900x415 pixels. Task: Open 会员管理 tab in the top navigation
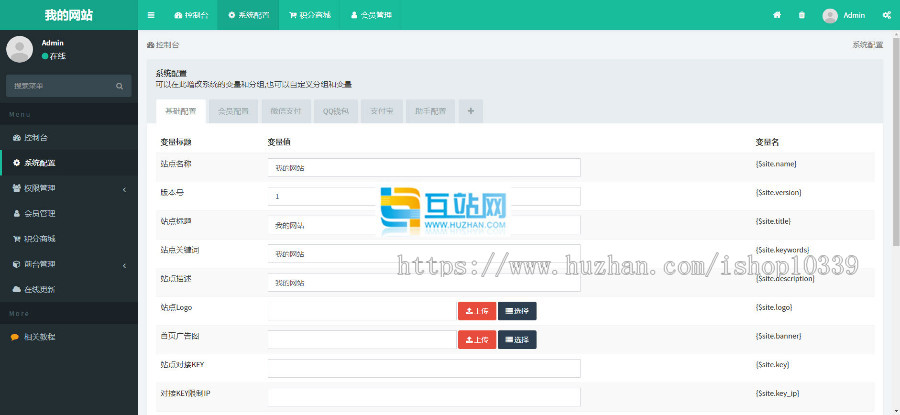370,15
